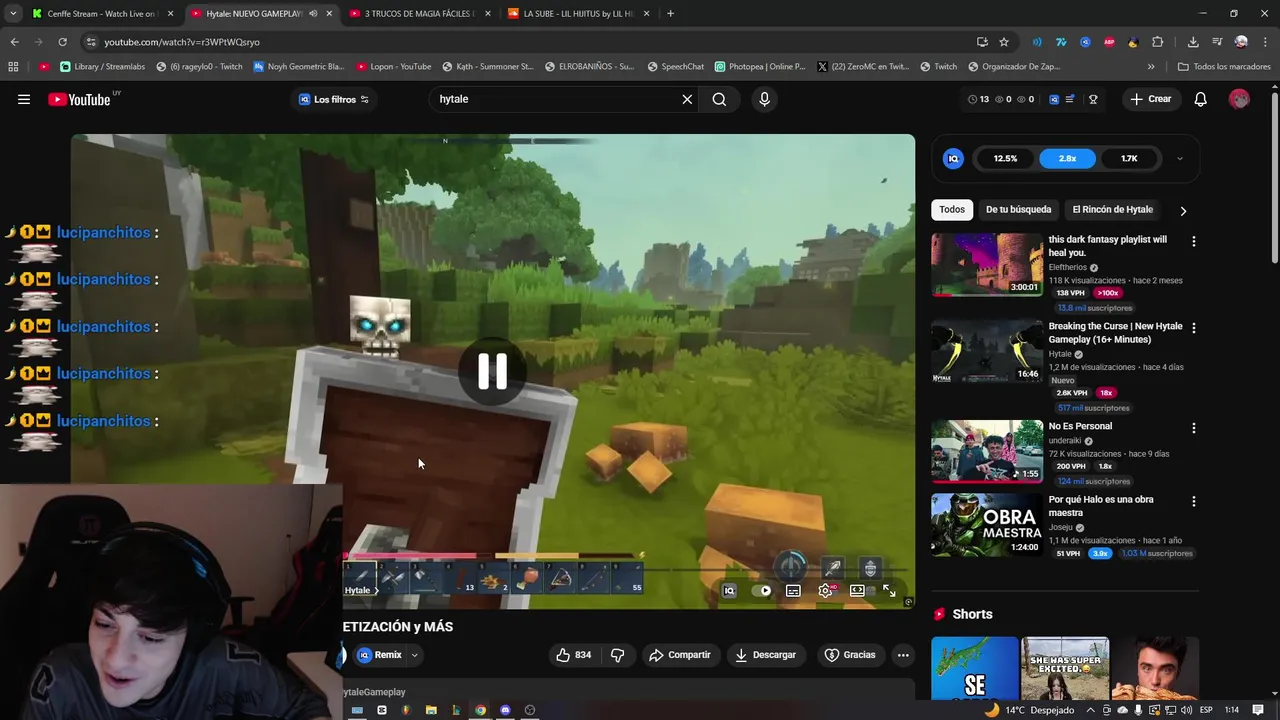Open a new browser tab
The image size is (1280, 720).
coord(670,14)
